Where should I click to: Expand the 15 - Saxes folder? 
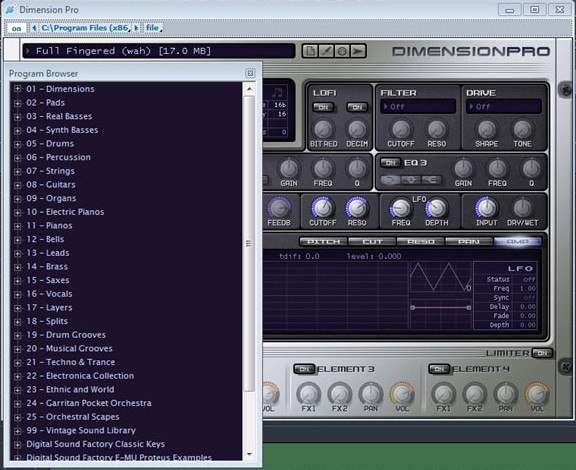point(17,281)
